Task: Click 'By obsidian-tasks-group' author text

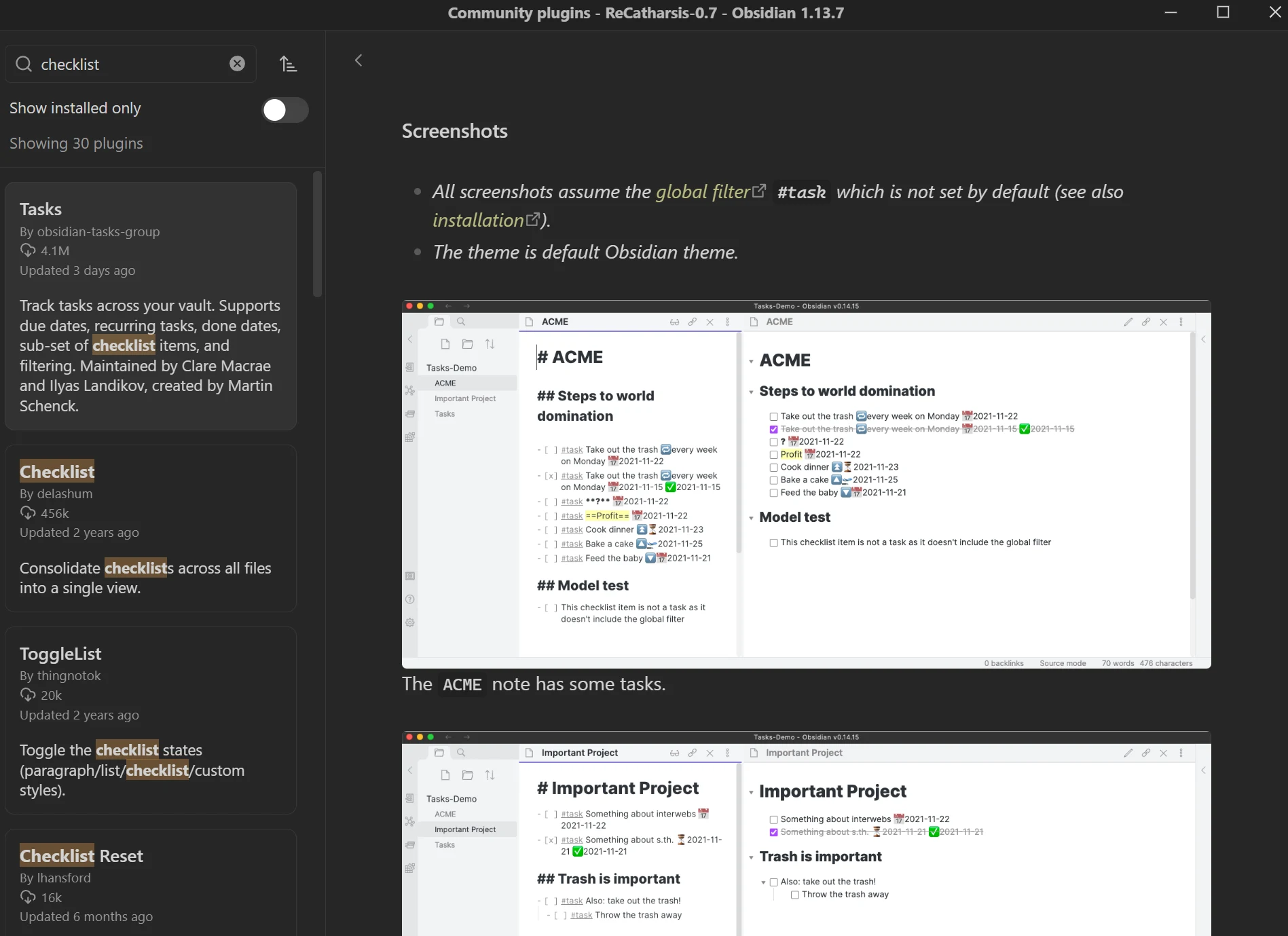Action: (x=90, y=231)
